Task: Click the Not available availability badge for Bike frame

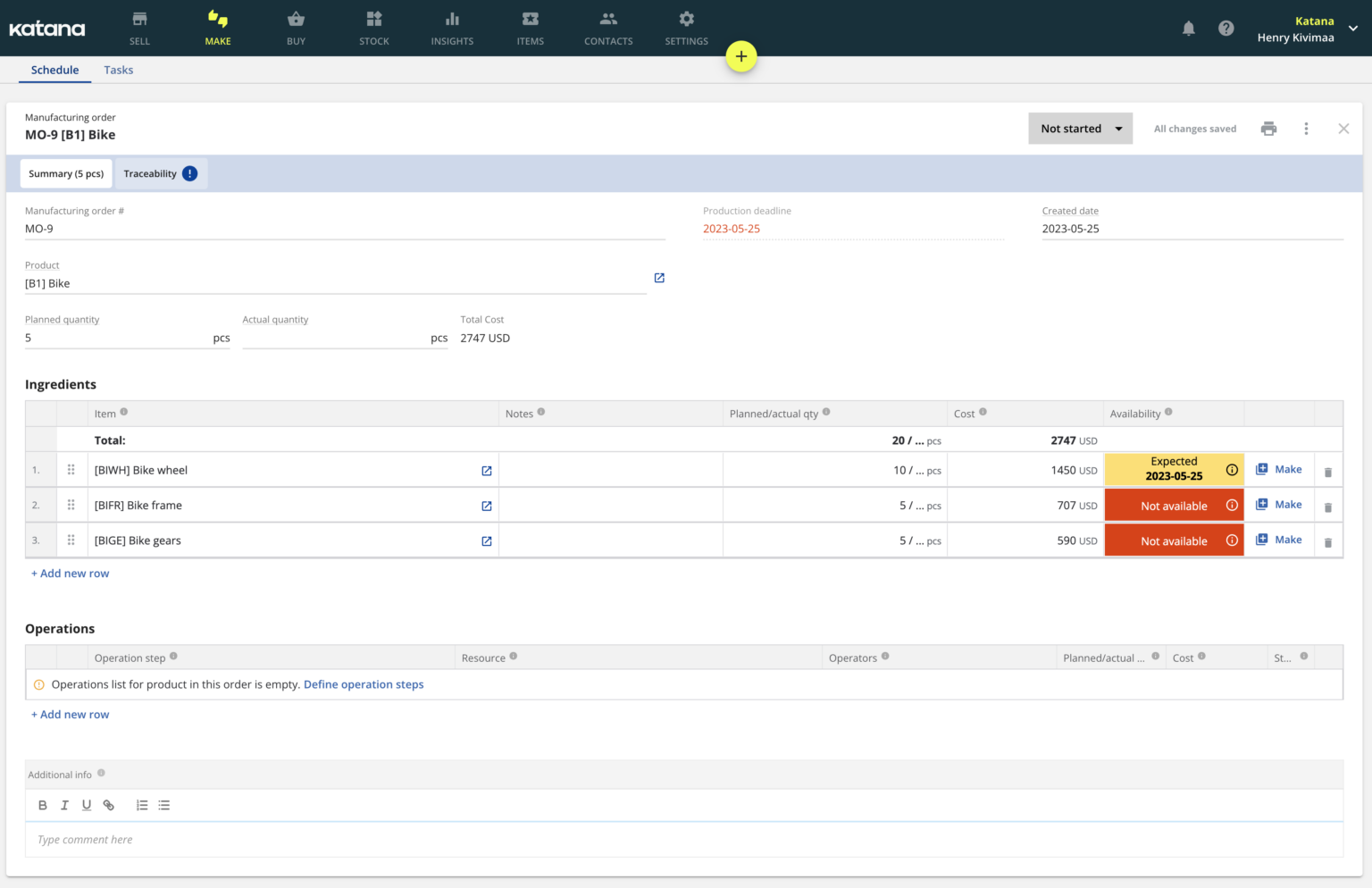Action: click(1174, 505)
